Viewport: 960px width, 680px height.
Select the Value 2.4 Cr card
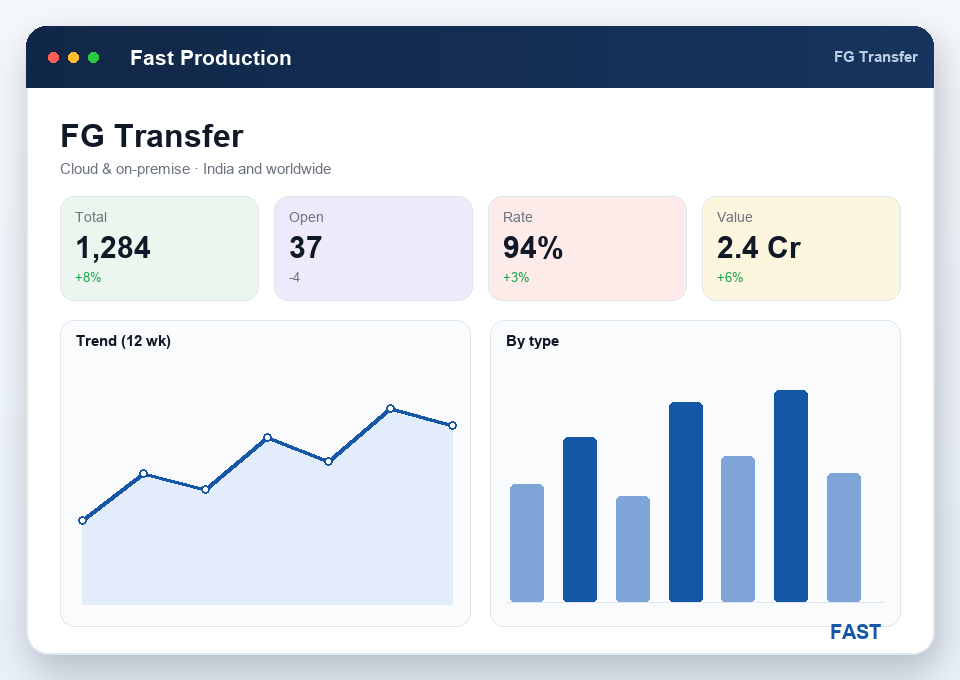[x=801, y=248]
